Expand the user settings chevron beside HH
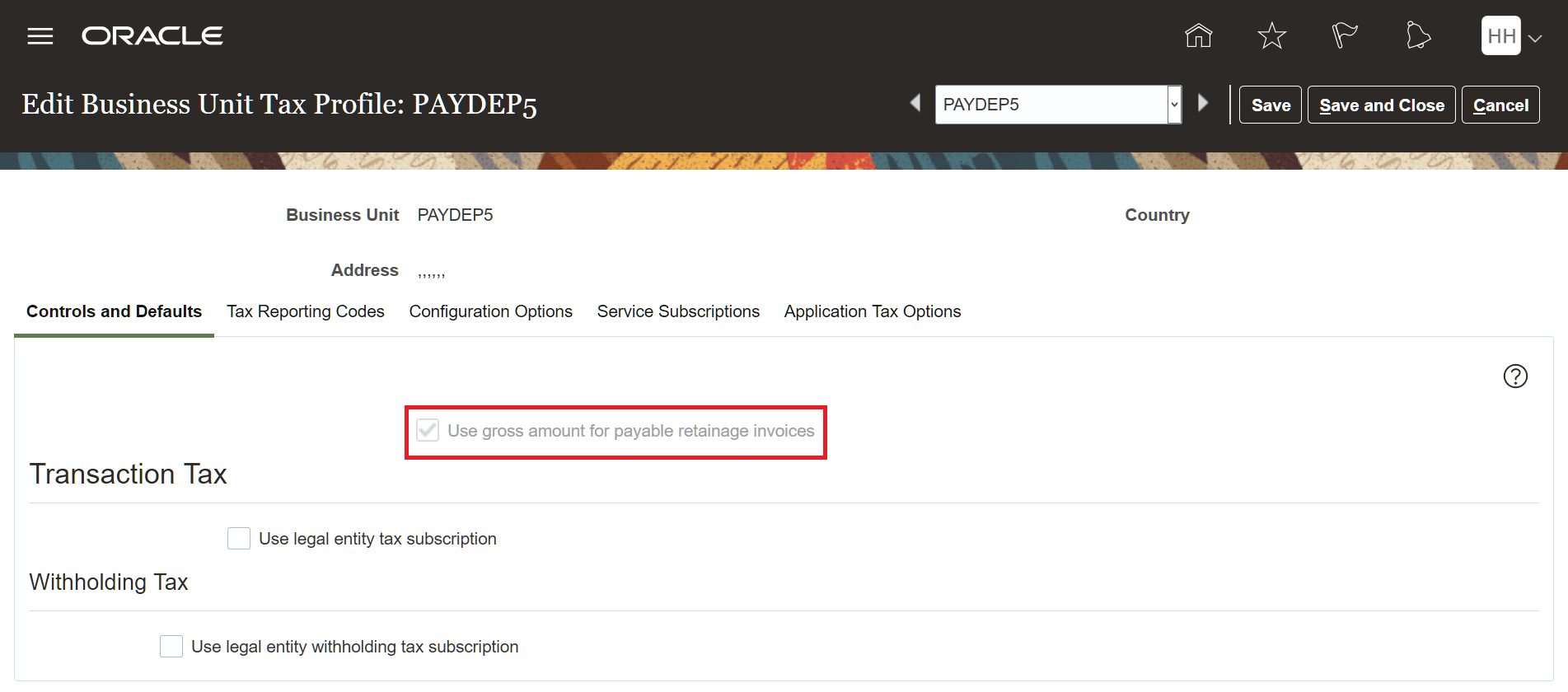The height and width of the screenshot is (692, 1568). (1535, 38)
